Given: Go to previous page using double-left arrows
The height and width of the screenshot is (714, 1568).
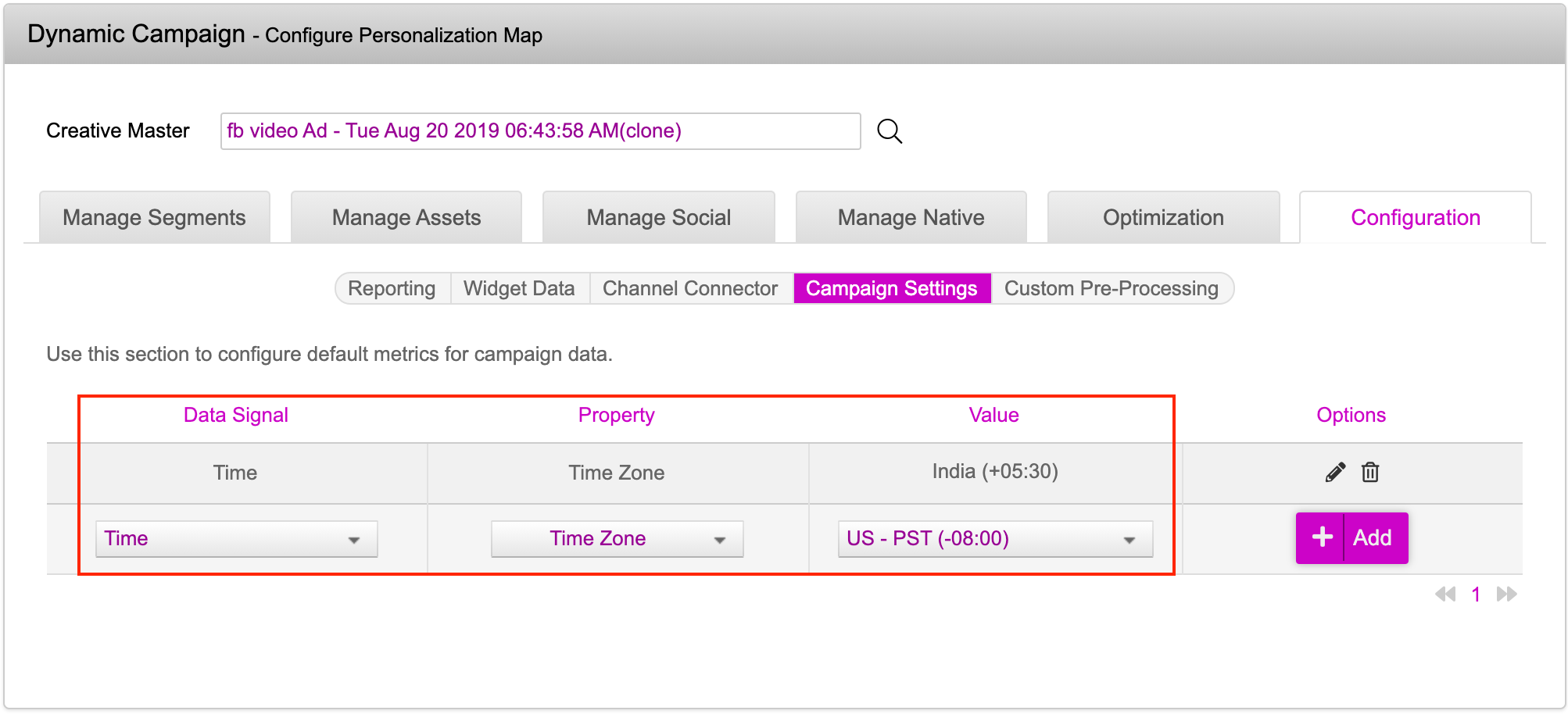Looking at the screenshot, I should 1444,594.
